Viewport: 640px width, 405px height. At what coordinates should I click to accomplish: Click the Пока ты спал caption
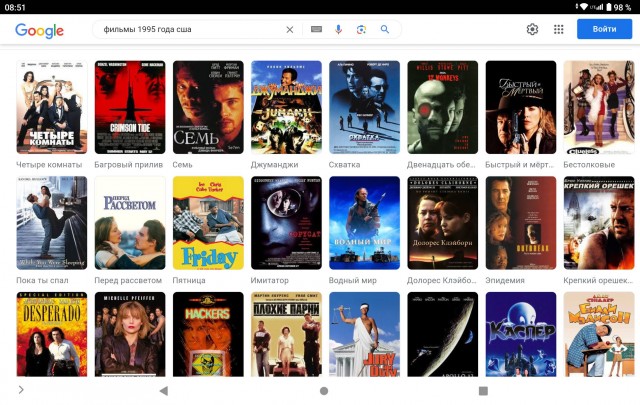[42, 280]
